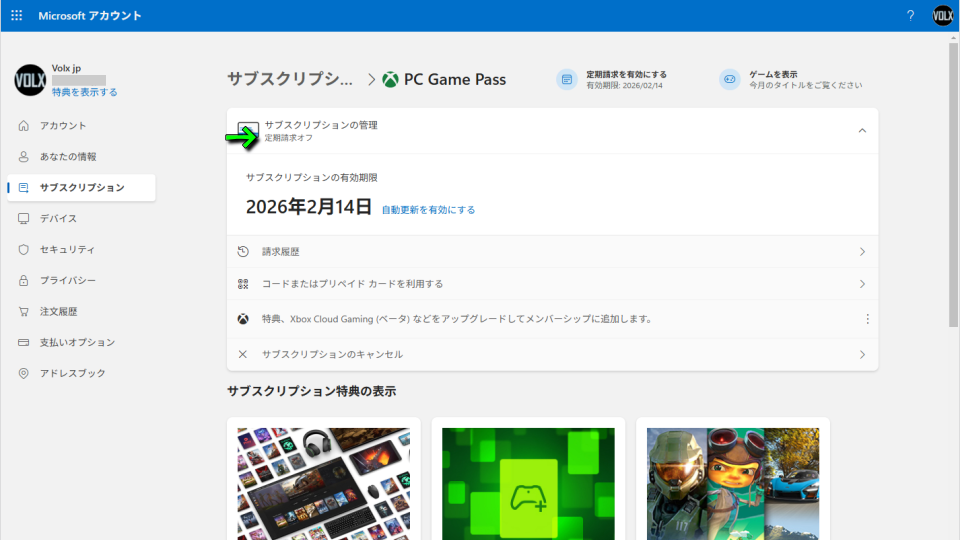Click the Xbox logo beside PC Game Pass

tap(390, 80)
